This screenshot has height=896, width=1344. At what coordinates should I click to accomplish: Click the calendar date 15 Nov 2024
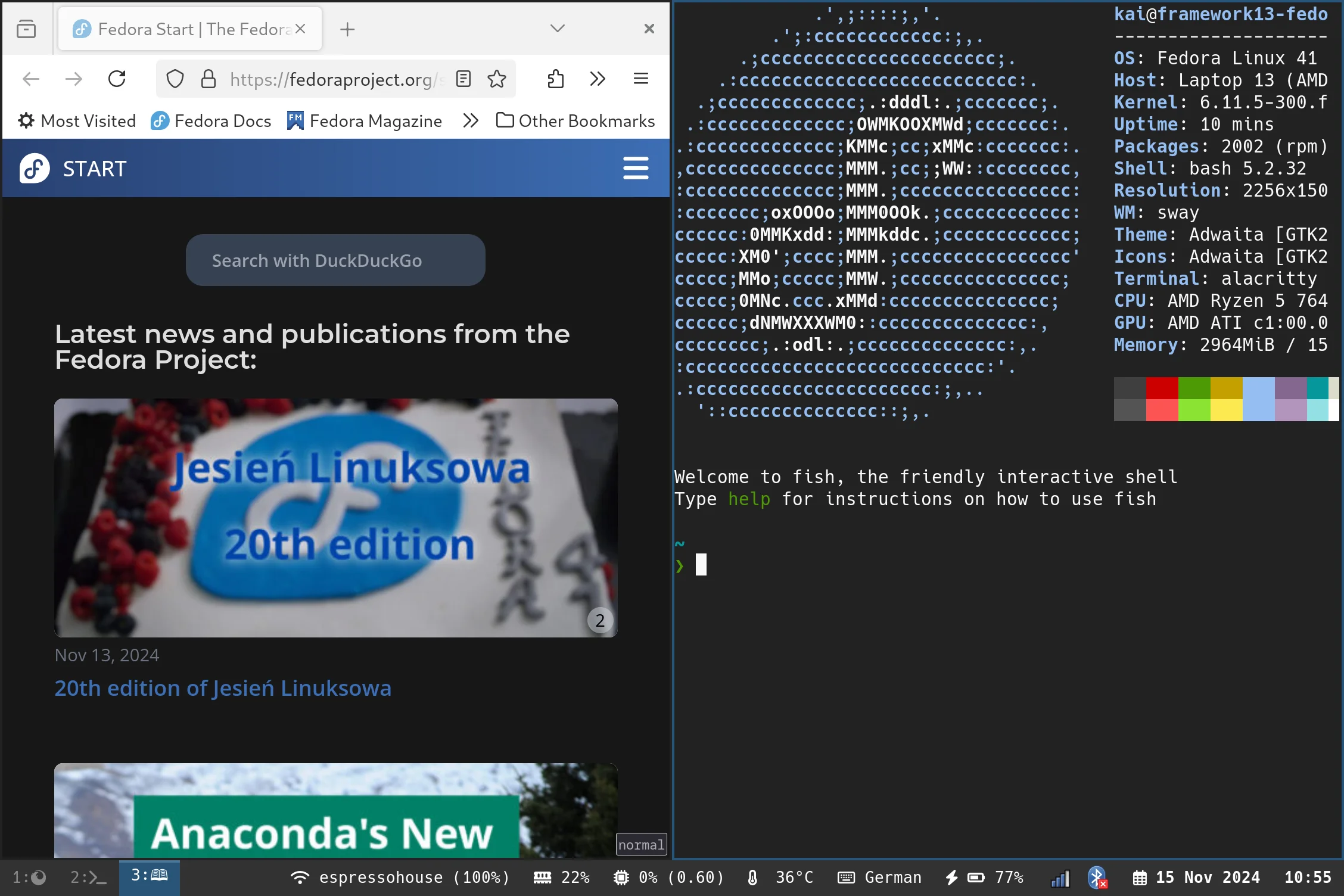[1196, 878]
